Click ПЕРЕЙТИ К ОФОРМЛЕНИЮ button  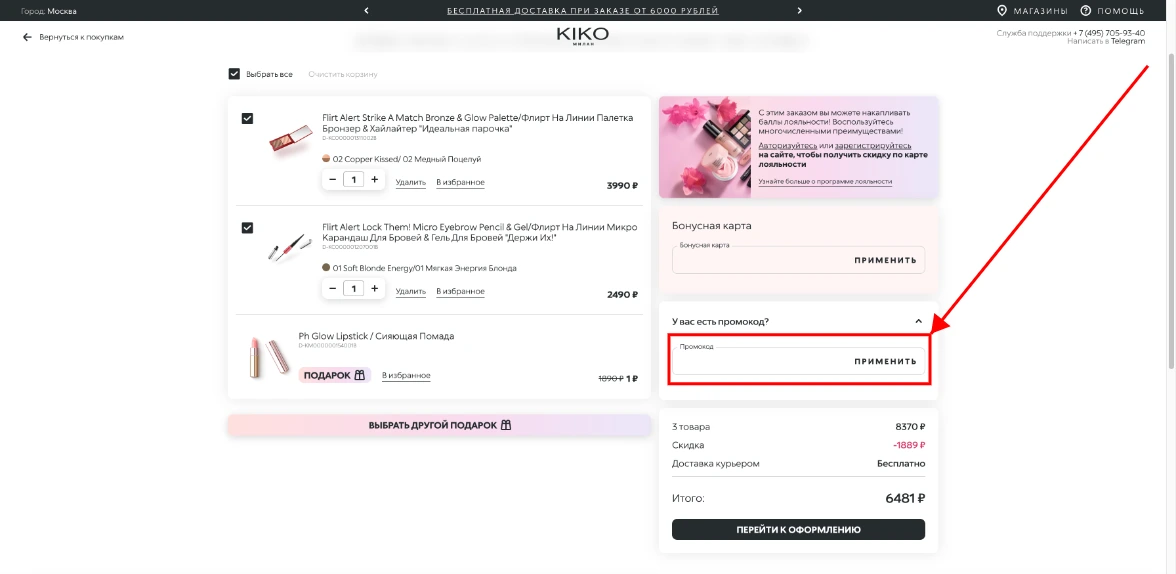pyautogui.click(x=798, y=530)
